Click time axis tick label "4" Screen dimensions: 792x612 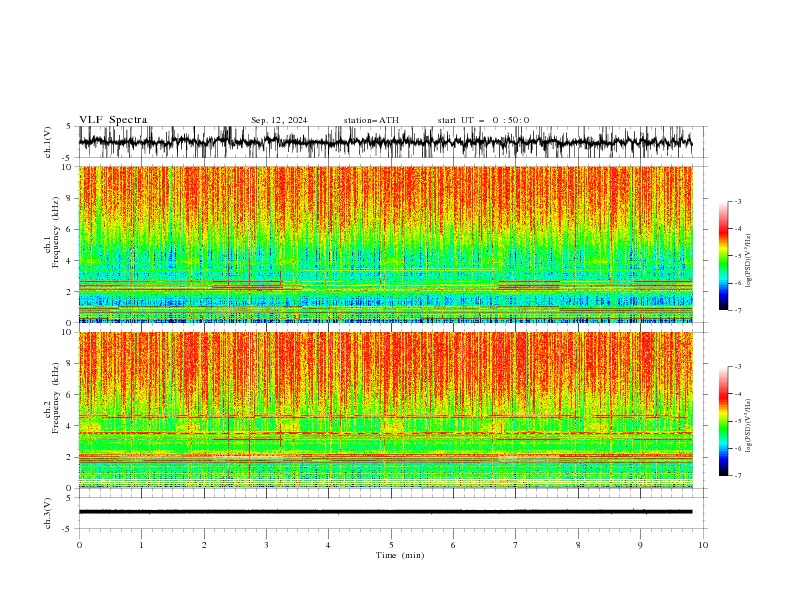click(x=328, y=545)
